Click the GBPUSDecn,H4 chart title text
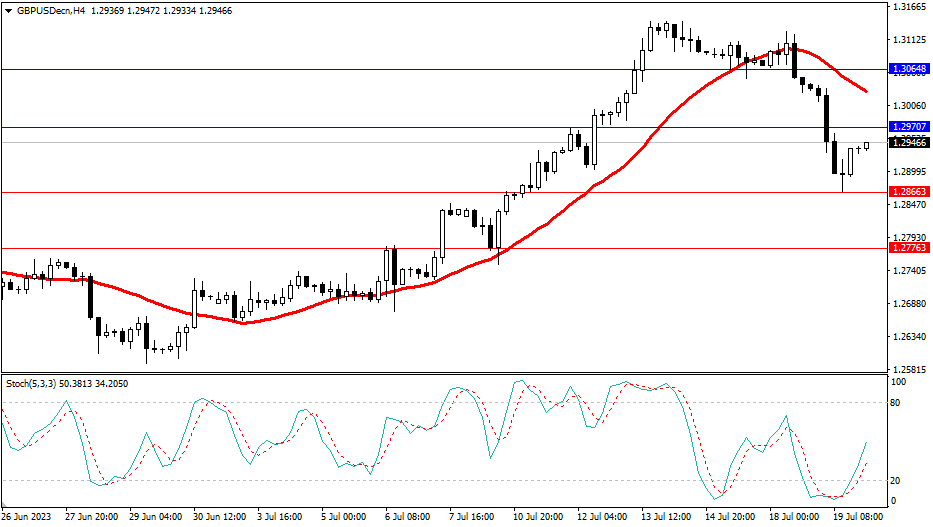933x527 pixels. (x=53, y=9)
